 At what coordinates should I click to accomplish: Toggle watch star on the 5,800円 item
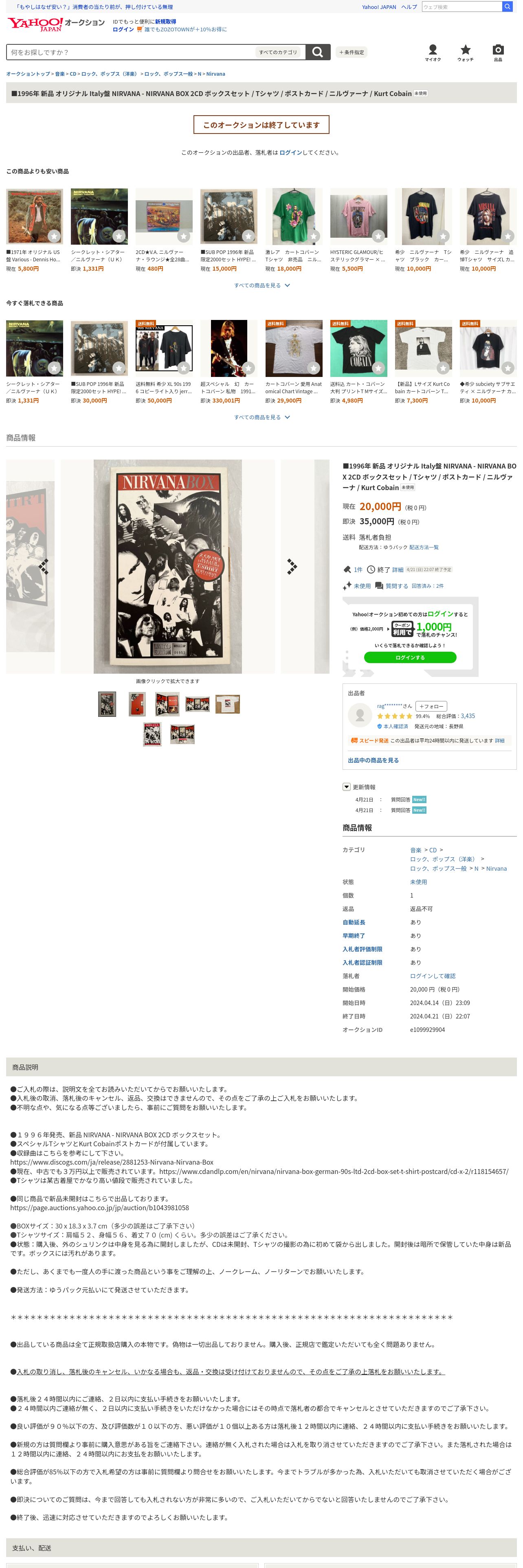pos(54,236)
